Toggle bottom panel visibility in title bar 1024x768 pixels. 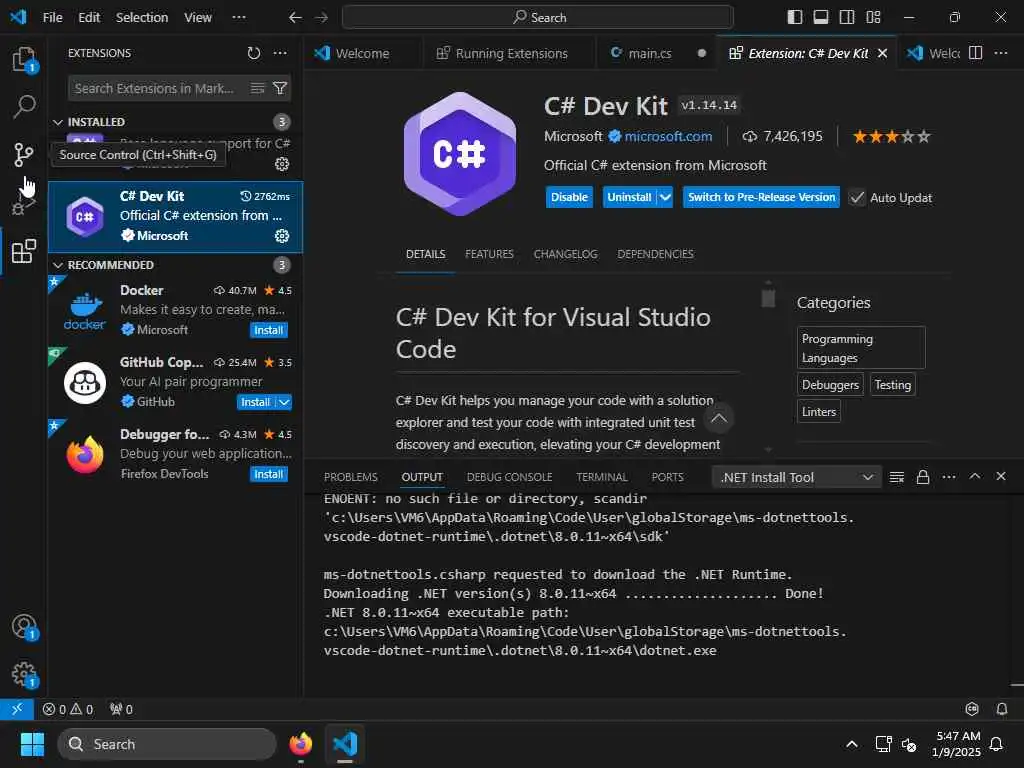click(x=821, y=17)
